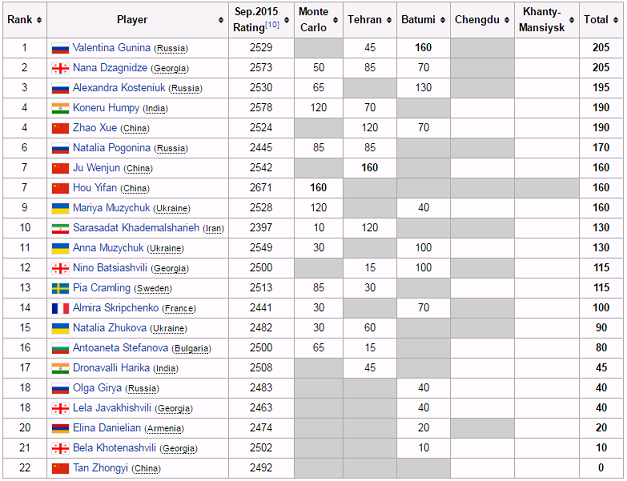Viewport: 627px width, 481px height.
Task: Open Tan Zhongyi player page
Action: 100,467
